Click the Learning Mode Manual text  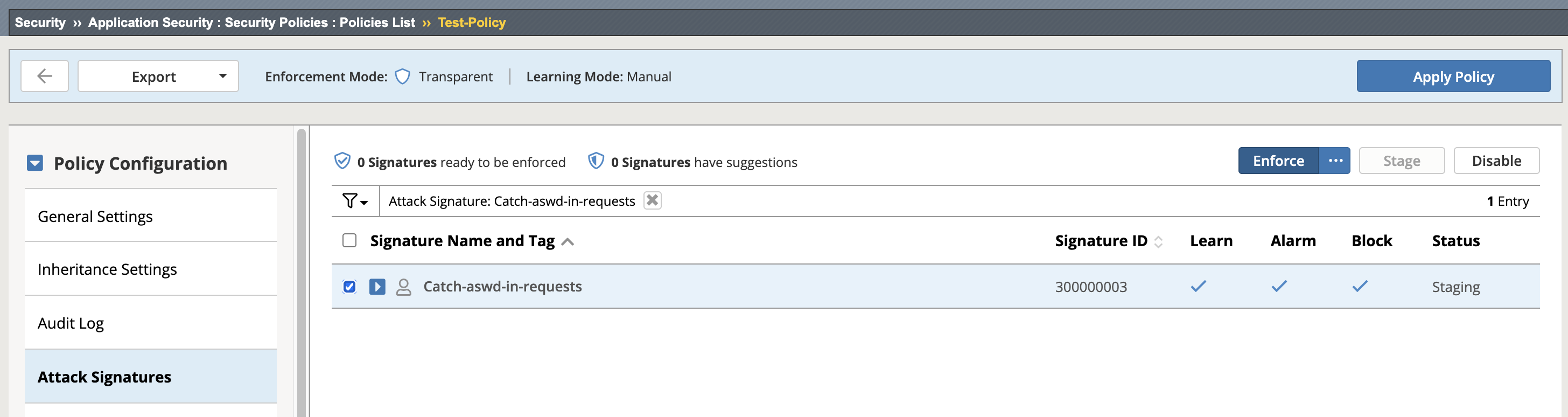click(599, 77)
